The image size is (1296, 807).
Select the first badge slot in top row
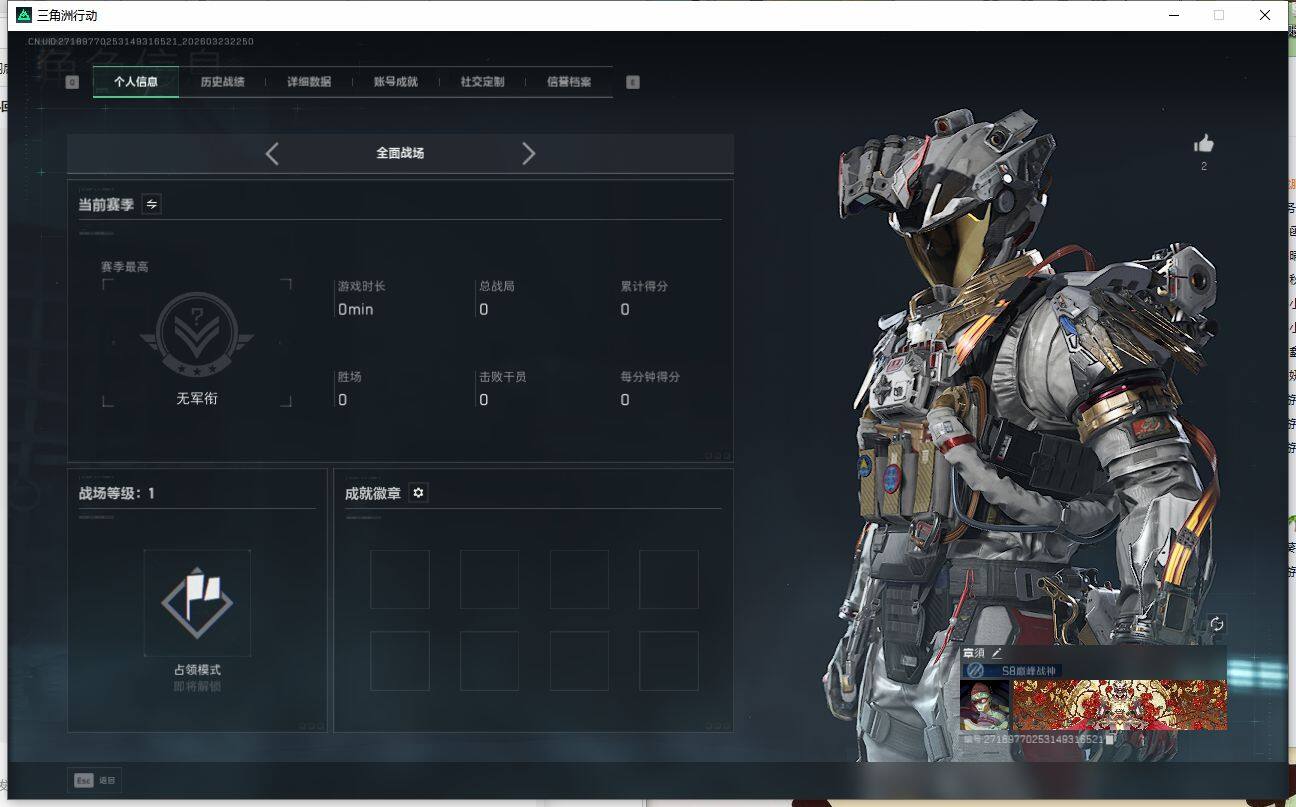tap(400, 579)
